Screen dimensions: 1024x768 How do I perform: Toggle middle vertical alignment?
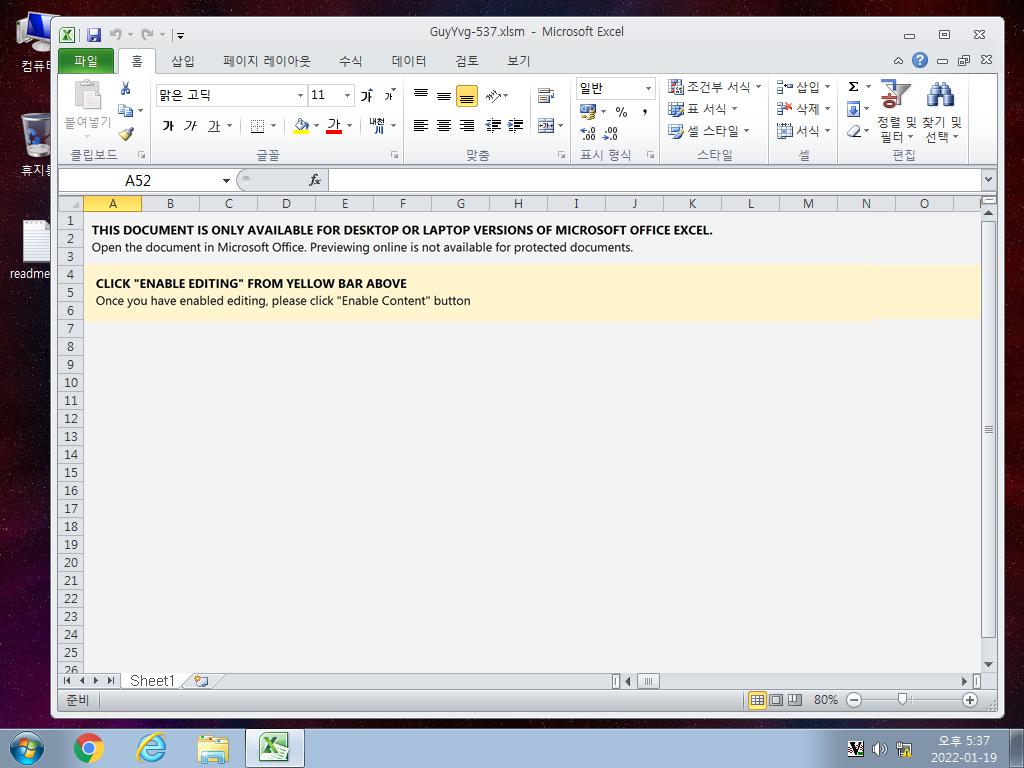coord(444,96)
